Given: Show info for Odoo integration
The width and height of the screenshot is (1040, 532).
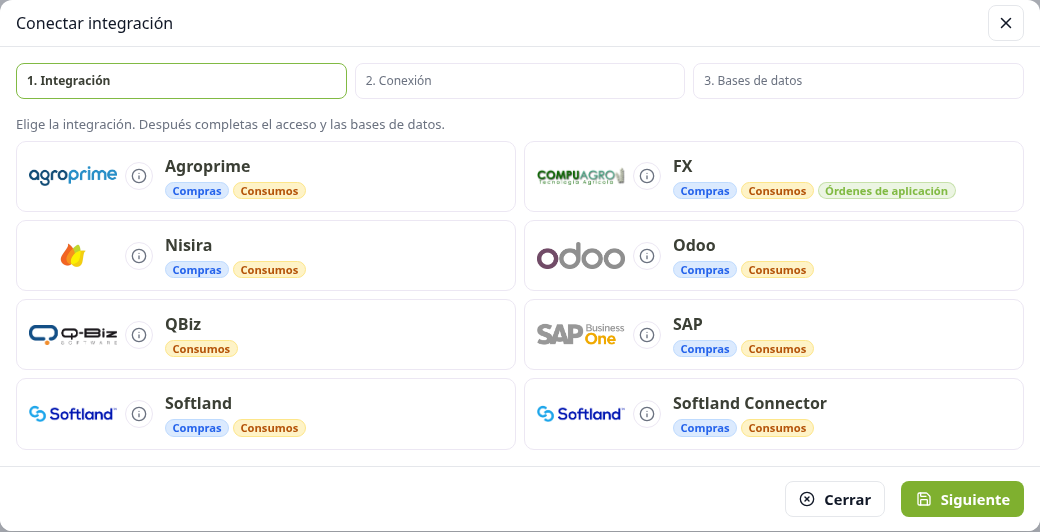Looking at the screenshot, I should (647, 255).
